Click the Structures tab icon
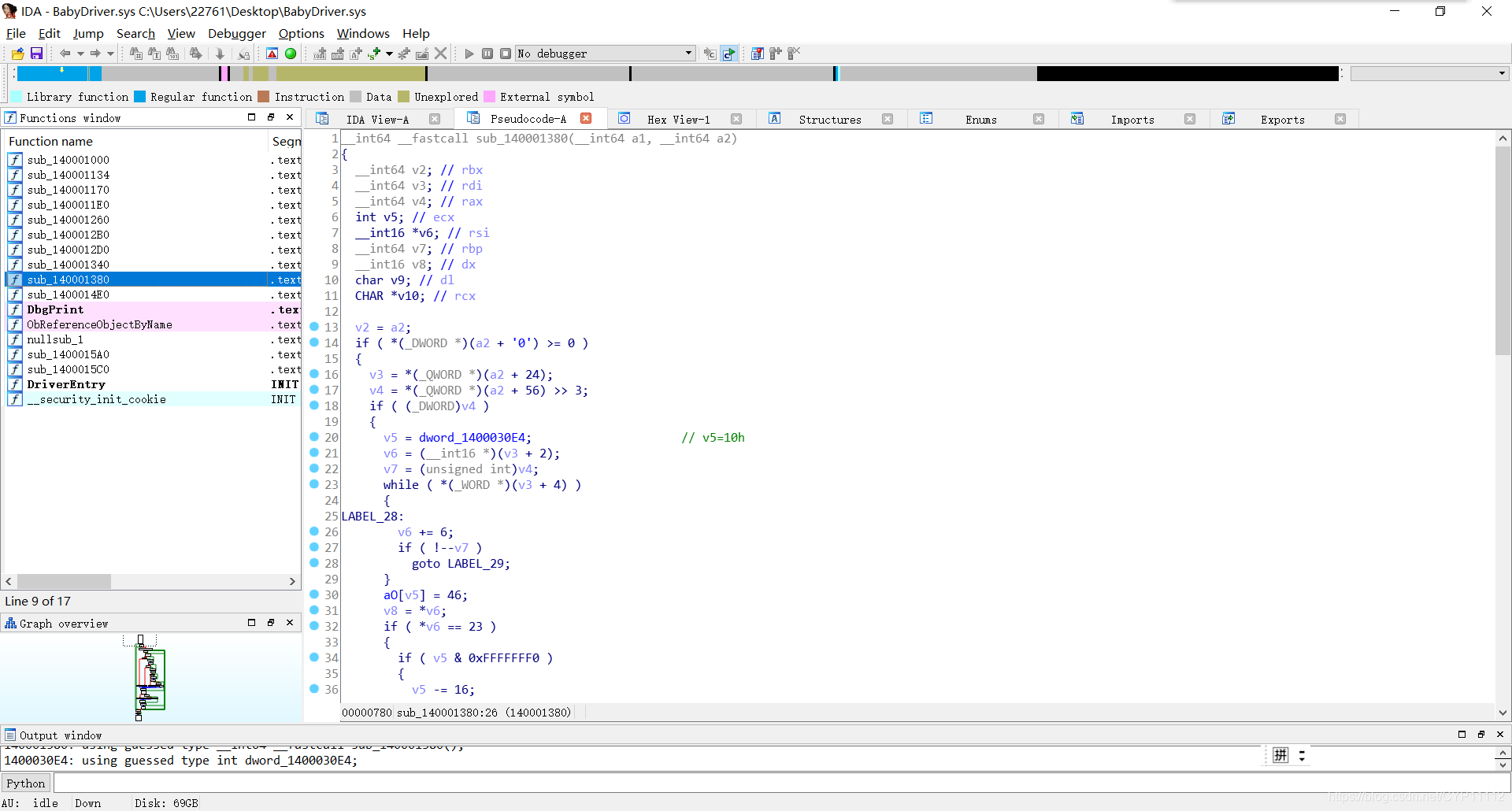 point(775,119)
